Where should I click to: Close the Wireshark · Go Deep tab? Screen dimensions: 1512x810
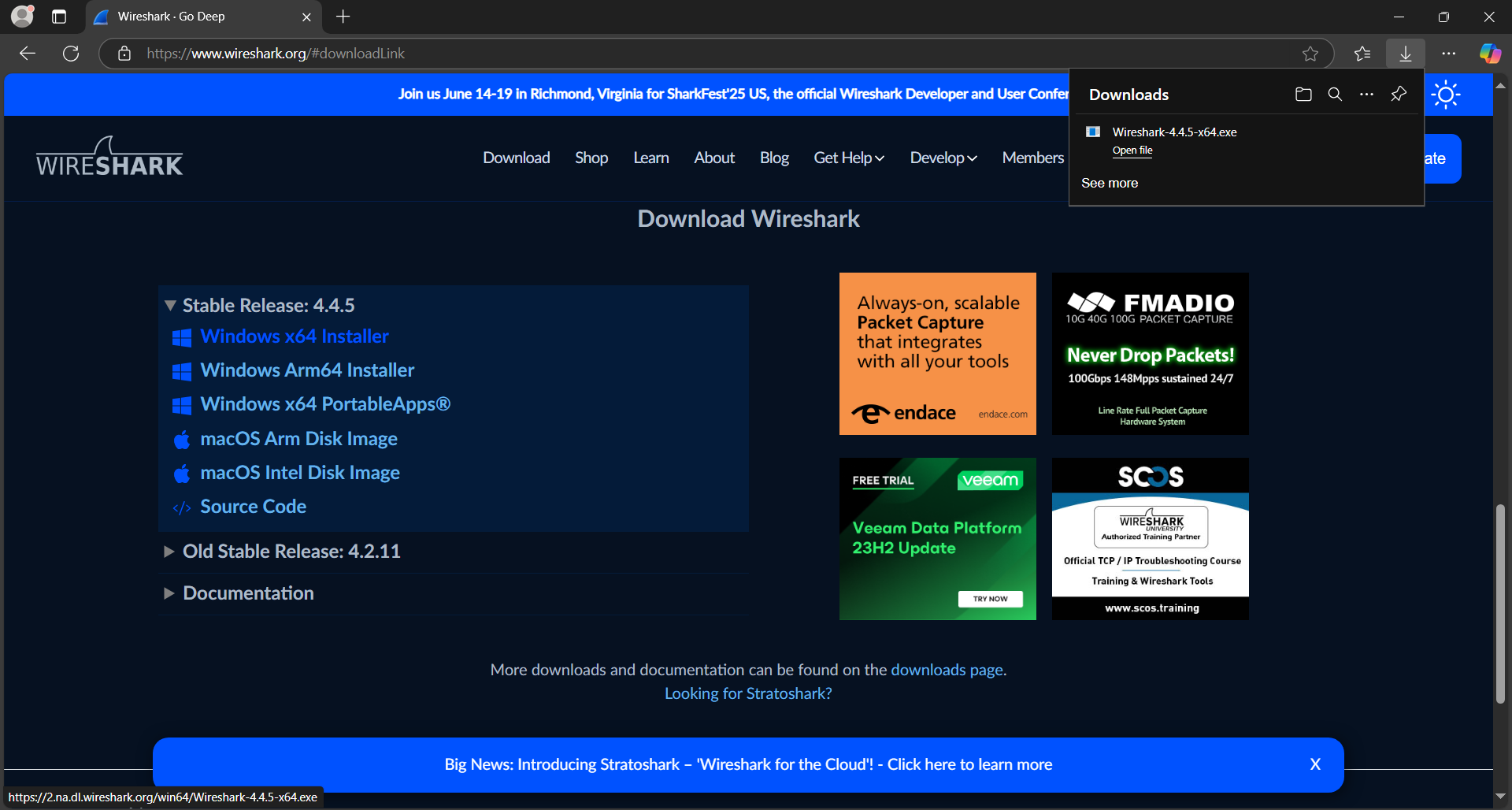click(306, 17)
